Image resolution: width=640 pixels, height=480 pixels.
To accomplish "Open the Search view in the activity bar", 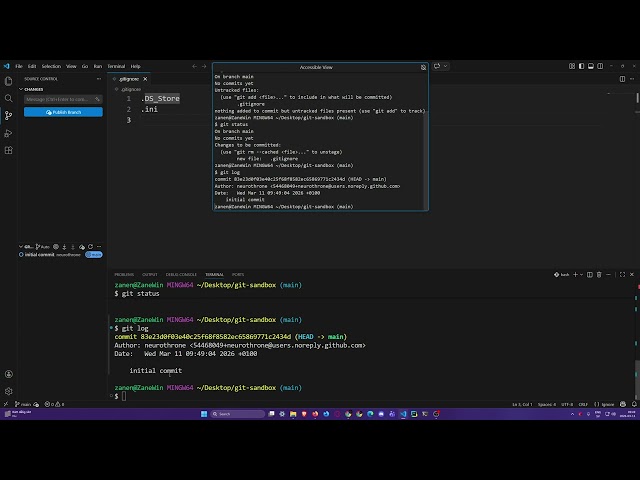I will pyautogui.click(x=8, y=98).
